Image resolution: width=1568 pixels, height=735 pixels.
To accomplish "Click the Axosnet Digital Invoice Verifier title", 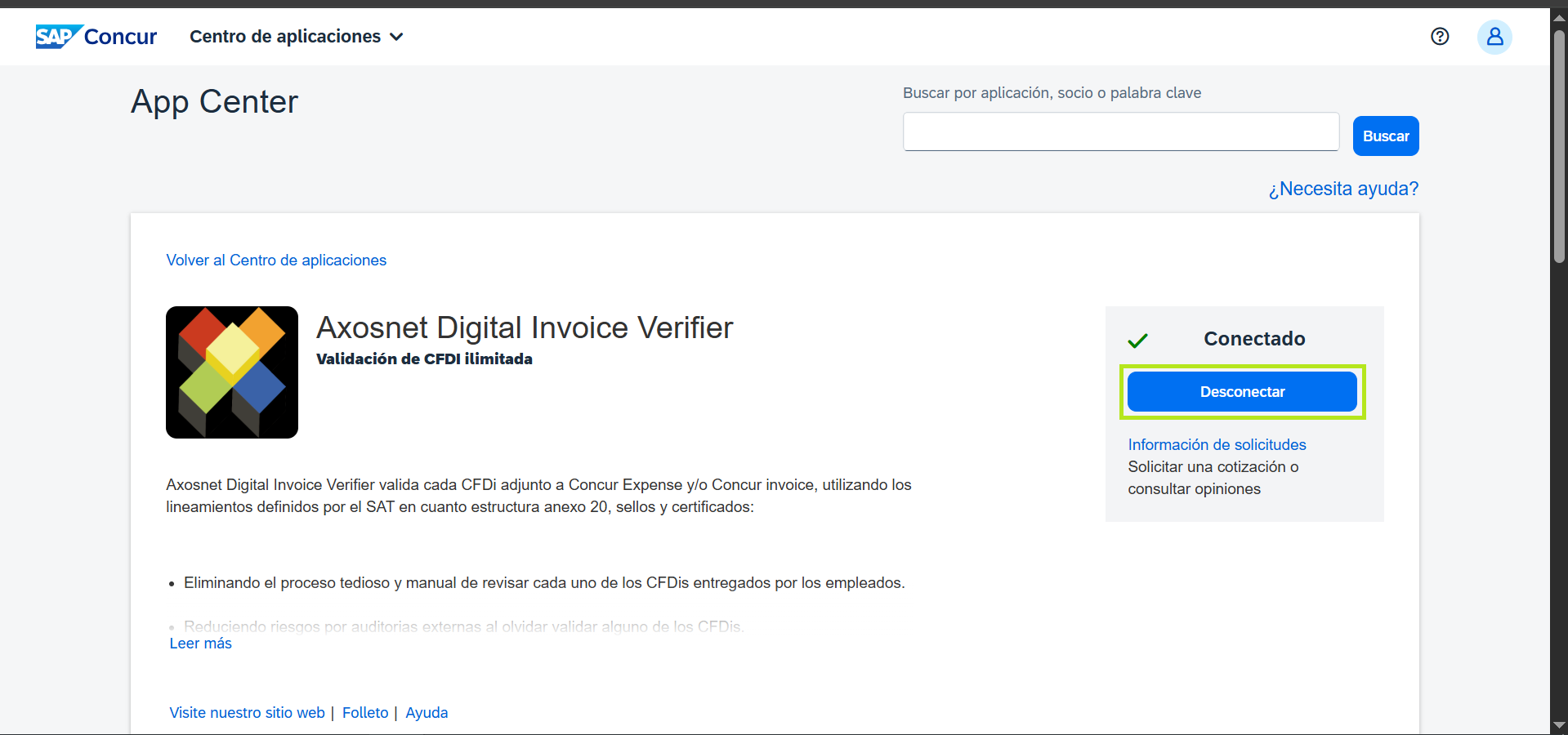I will point(525,327).
